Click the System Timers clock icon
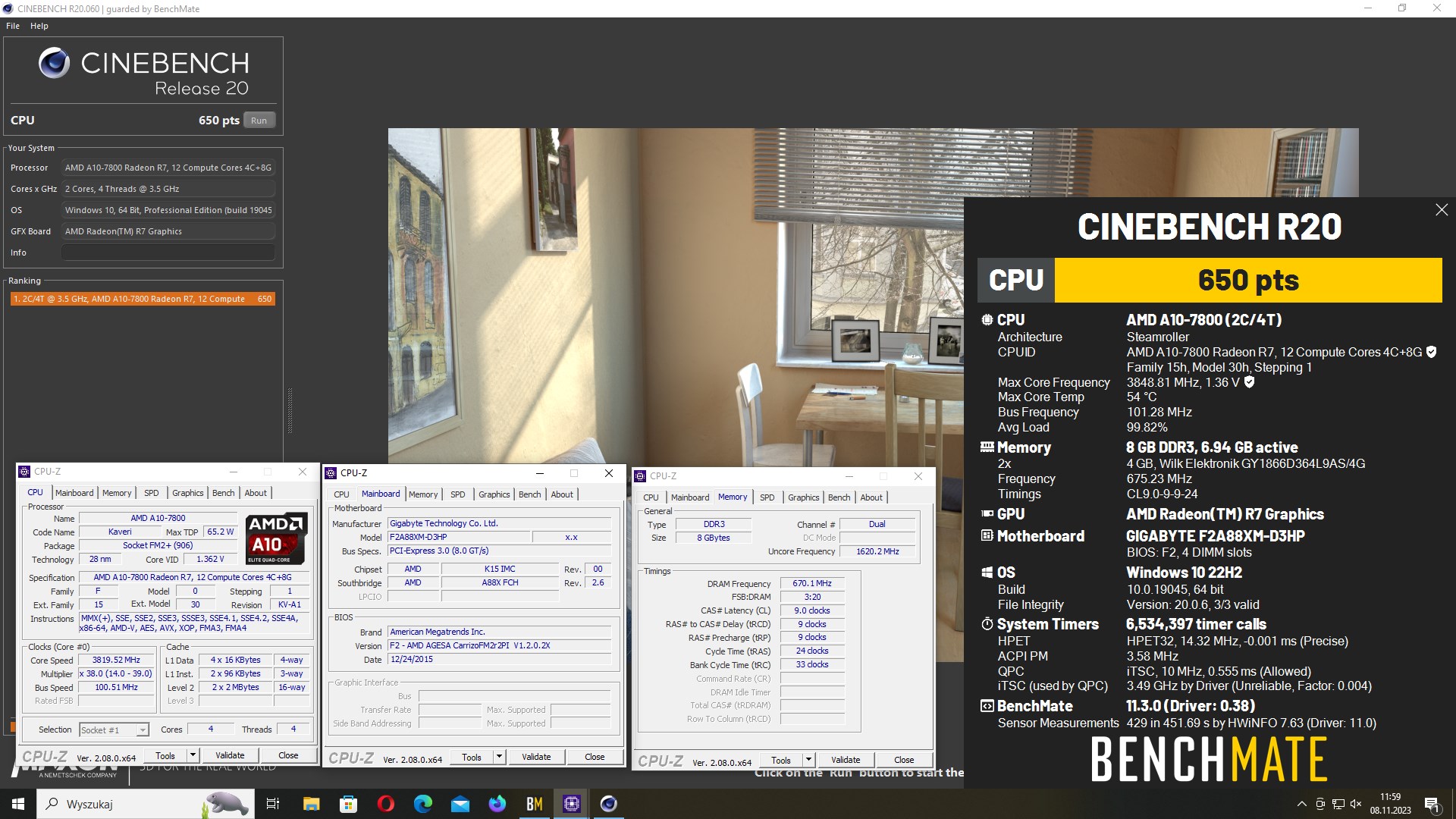Viewport: 1456px width, 819px height. 987,624
